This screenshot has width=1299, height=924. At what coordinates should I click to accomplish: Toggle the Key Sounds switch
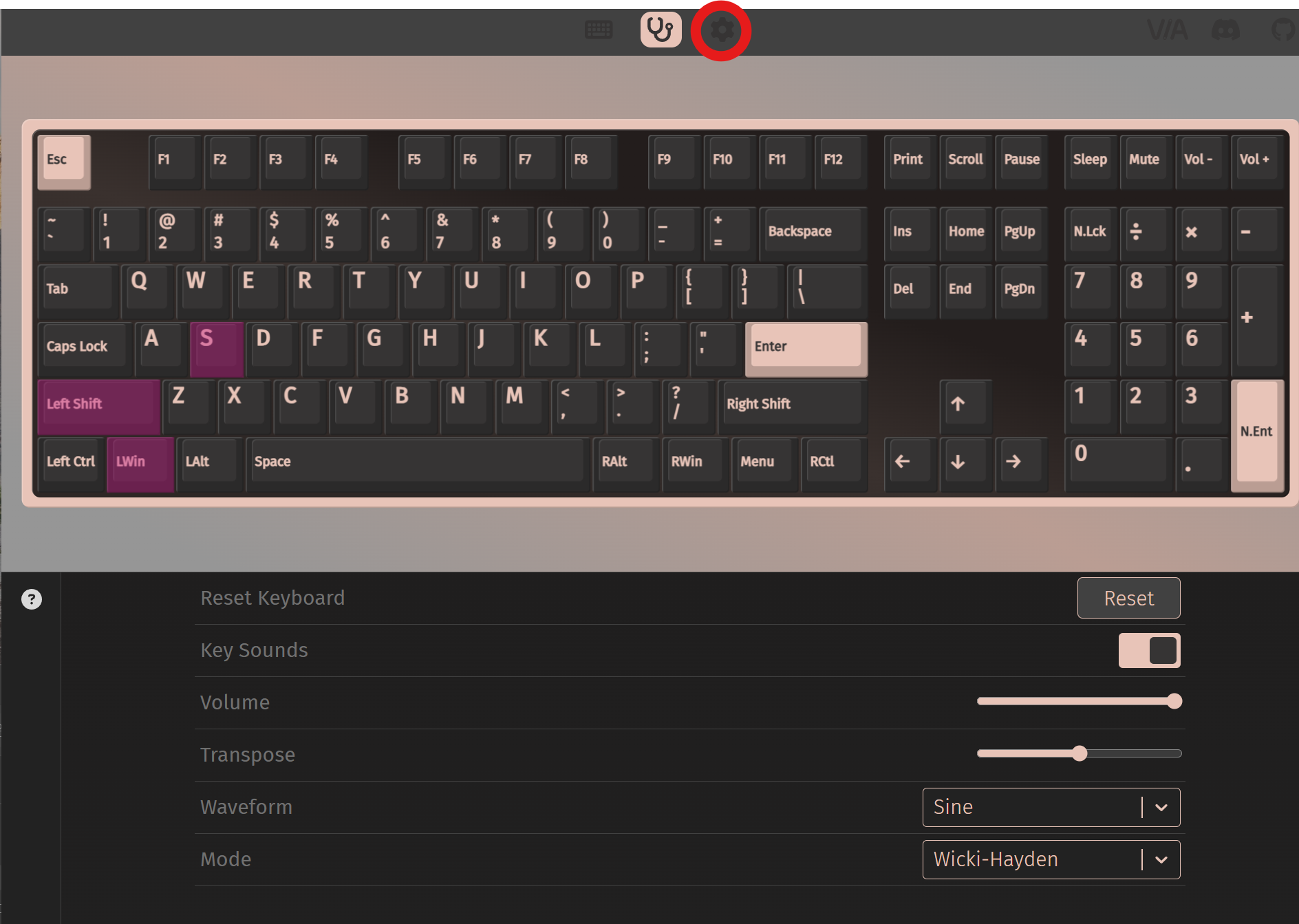tap(1149, 650)
